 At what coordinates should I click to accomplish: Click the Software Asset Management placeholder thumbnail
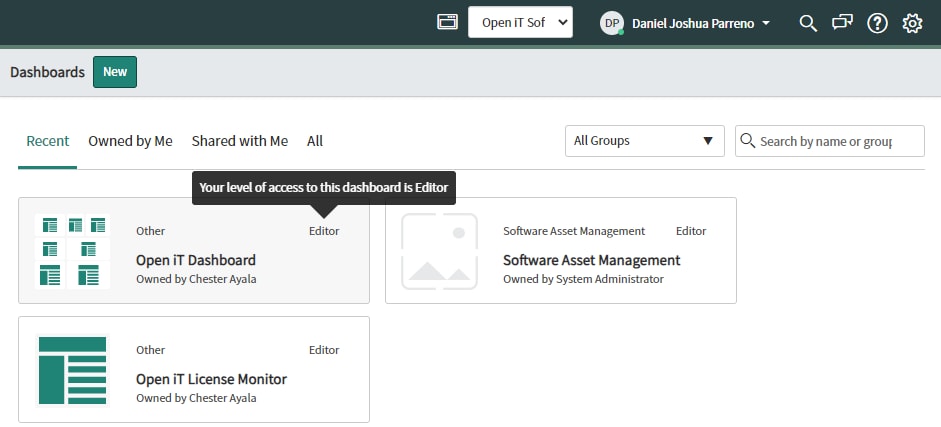pos(439,251)
